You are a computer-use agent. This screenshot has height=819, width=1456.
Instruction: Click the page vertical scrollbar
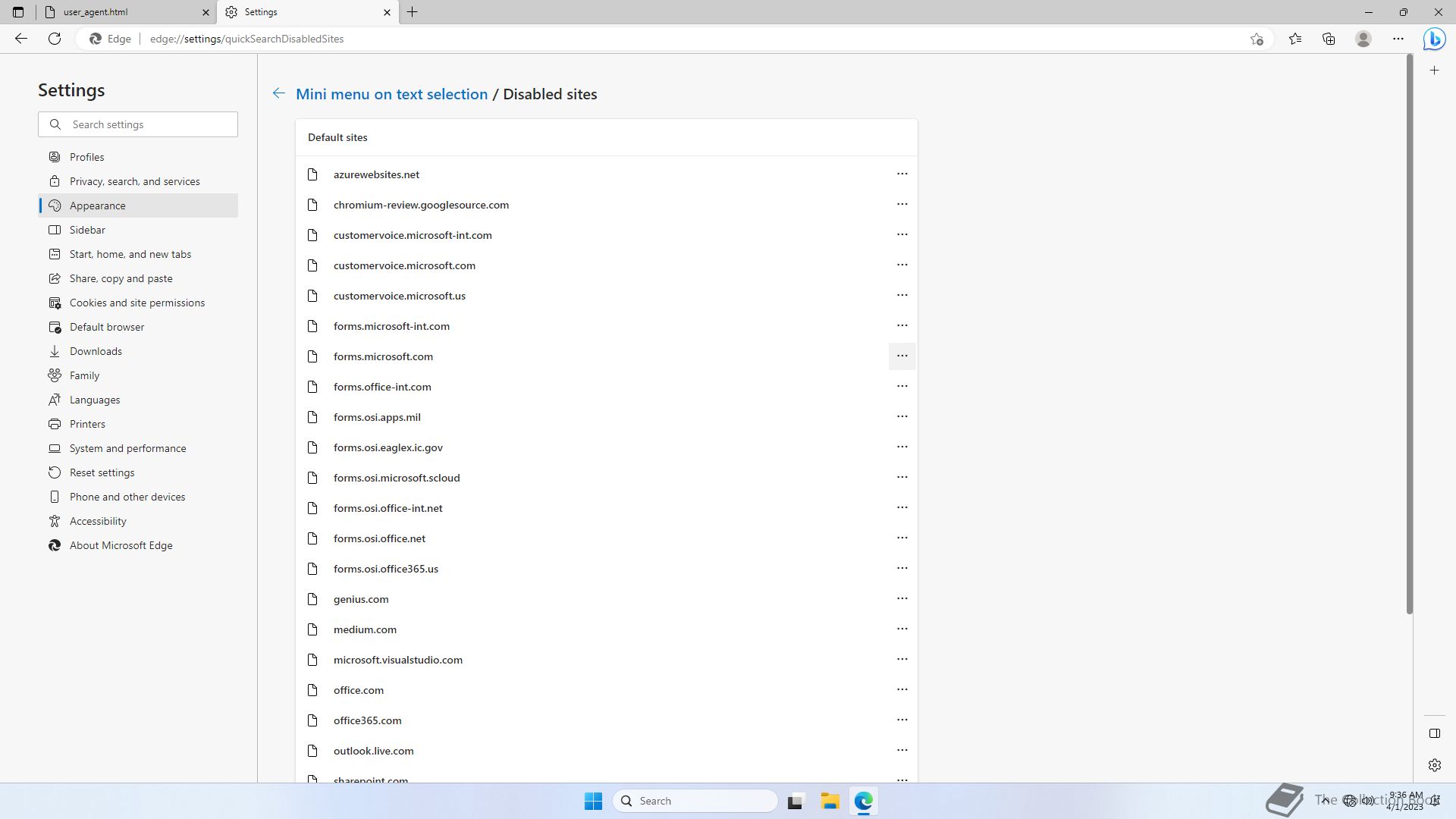1409,334
